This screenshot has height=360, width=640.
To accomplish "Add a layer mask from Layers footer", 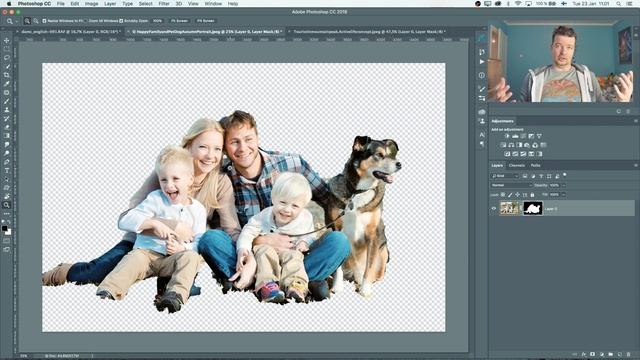I will pyautogui.click(x=593, y=354).
